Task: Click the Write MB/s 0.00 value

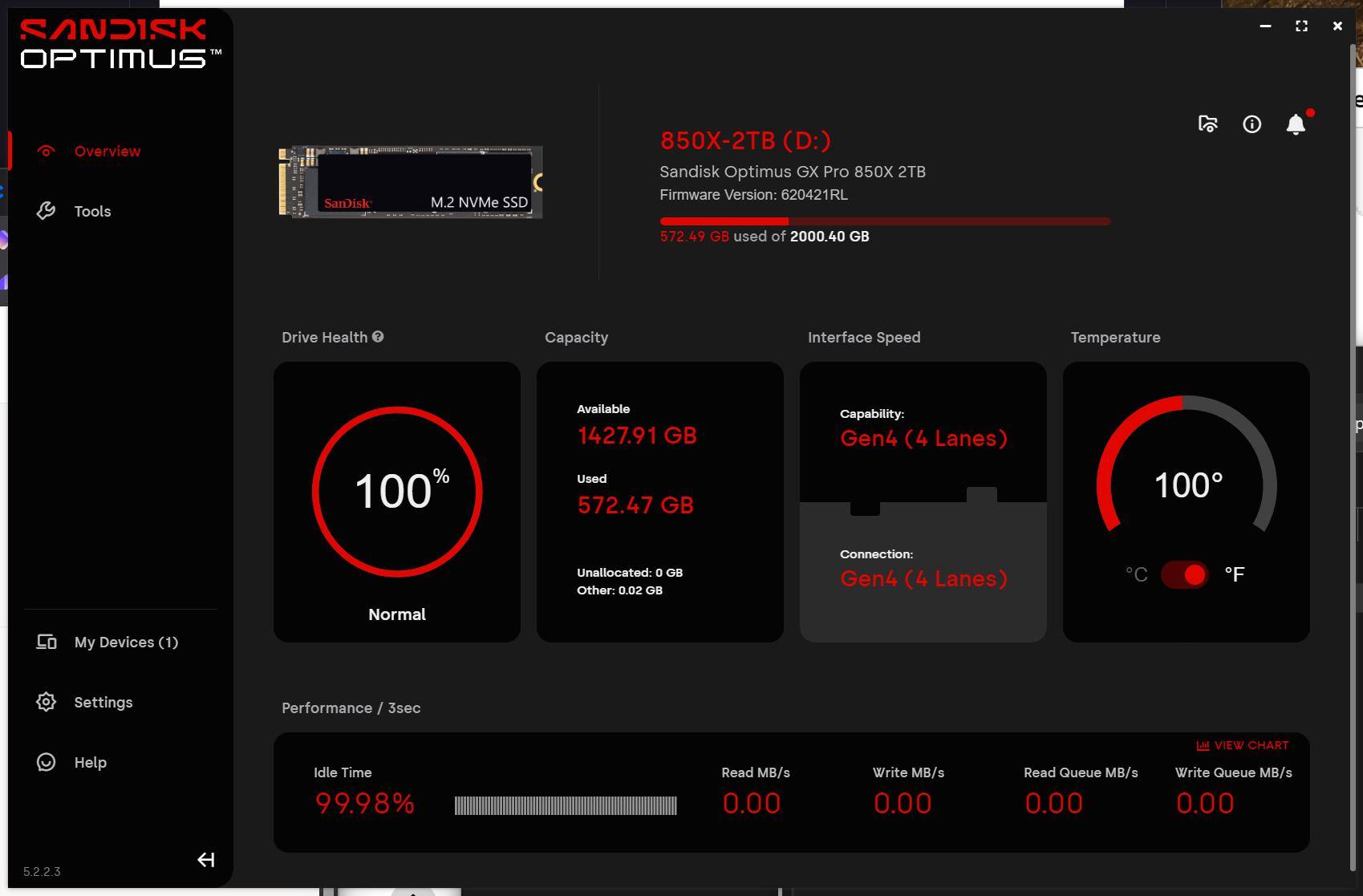Action: (903, 803)
